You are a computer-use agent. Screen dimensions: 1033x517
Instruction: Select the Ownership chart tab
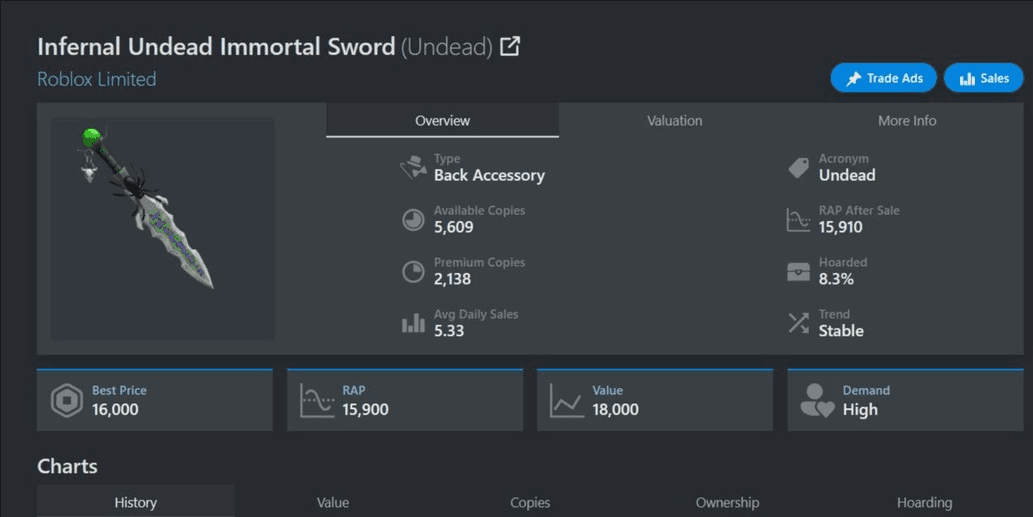[x=727, y=502]
